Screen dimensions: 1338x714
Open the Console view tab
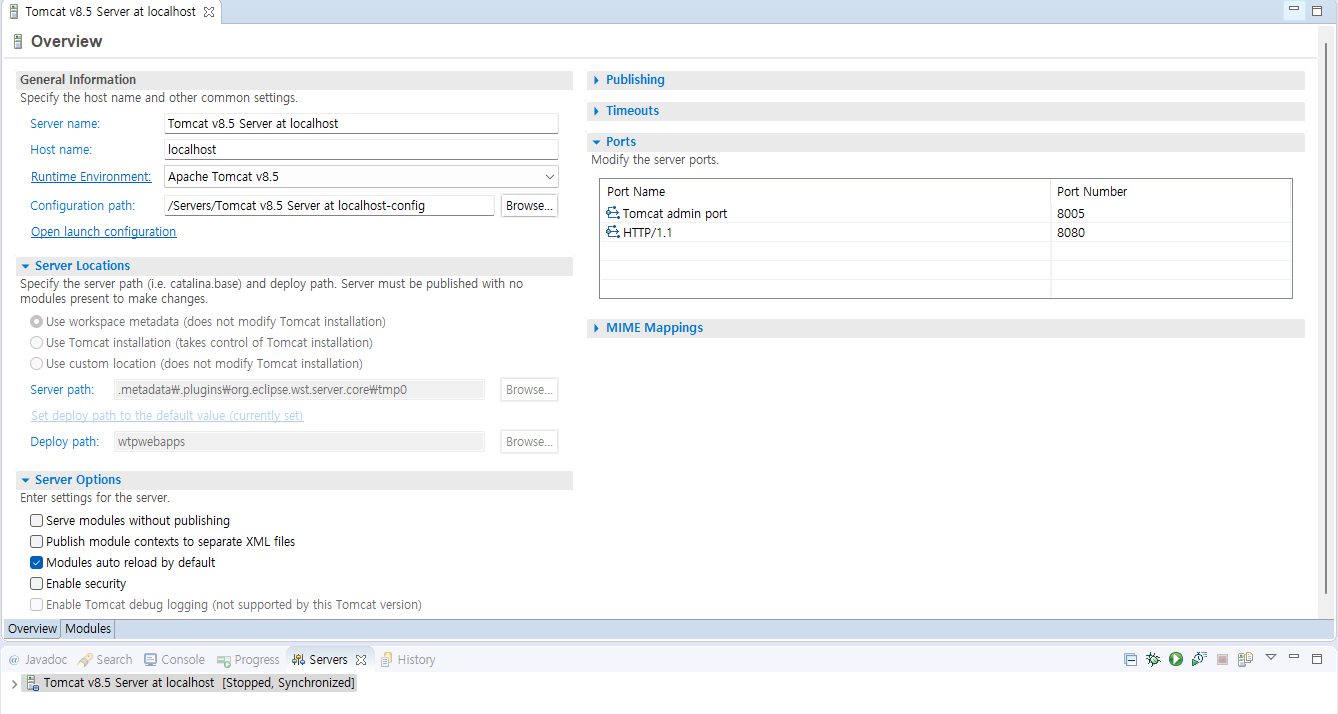tap(174, 660)
